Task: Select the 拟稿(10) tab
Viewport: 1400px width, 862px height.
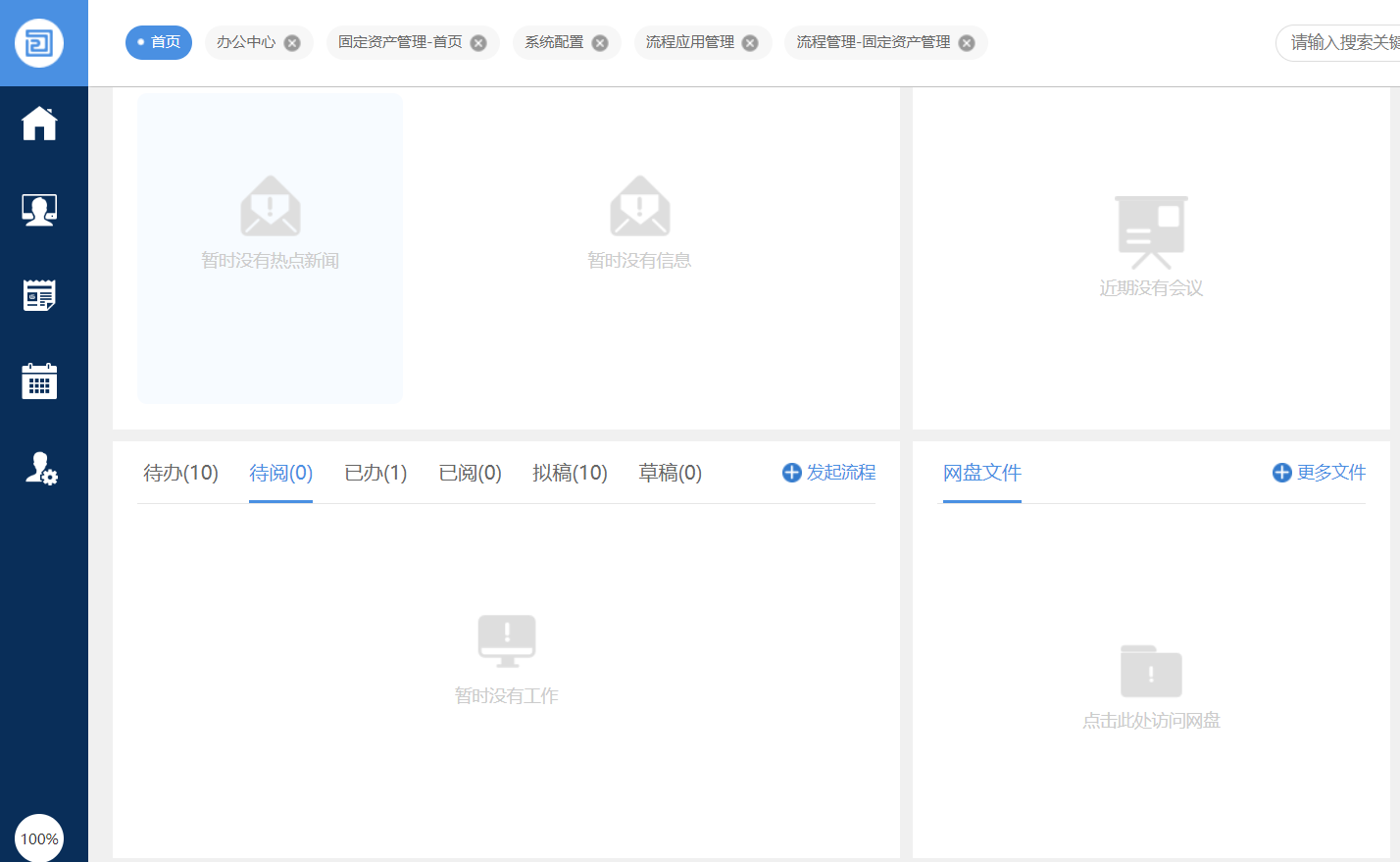Action: 570,474
